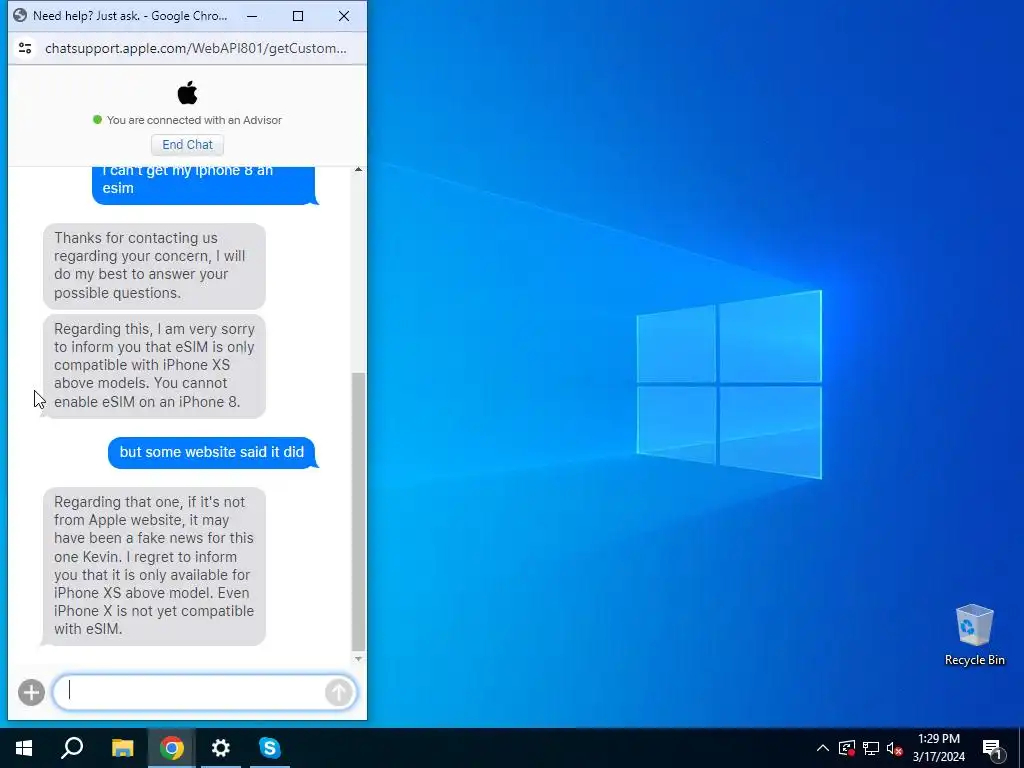Click 'You are connected with an Advisor' text
The image size is (1024, 768).
click(x=195, y=120)
